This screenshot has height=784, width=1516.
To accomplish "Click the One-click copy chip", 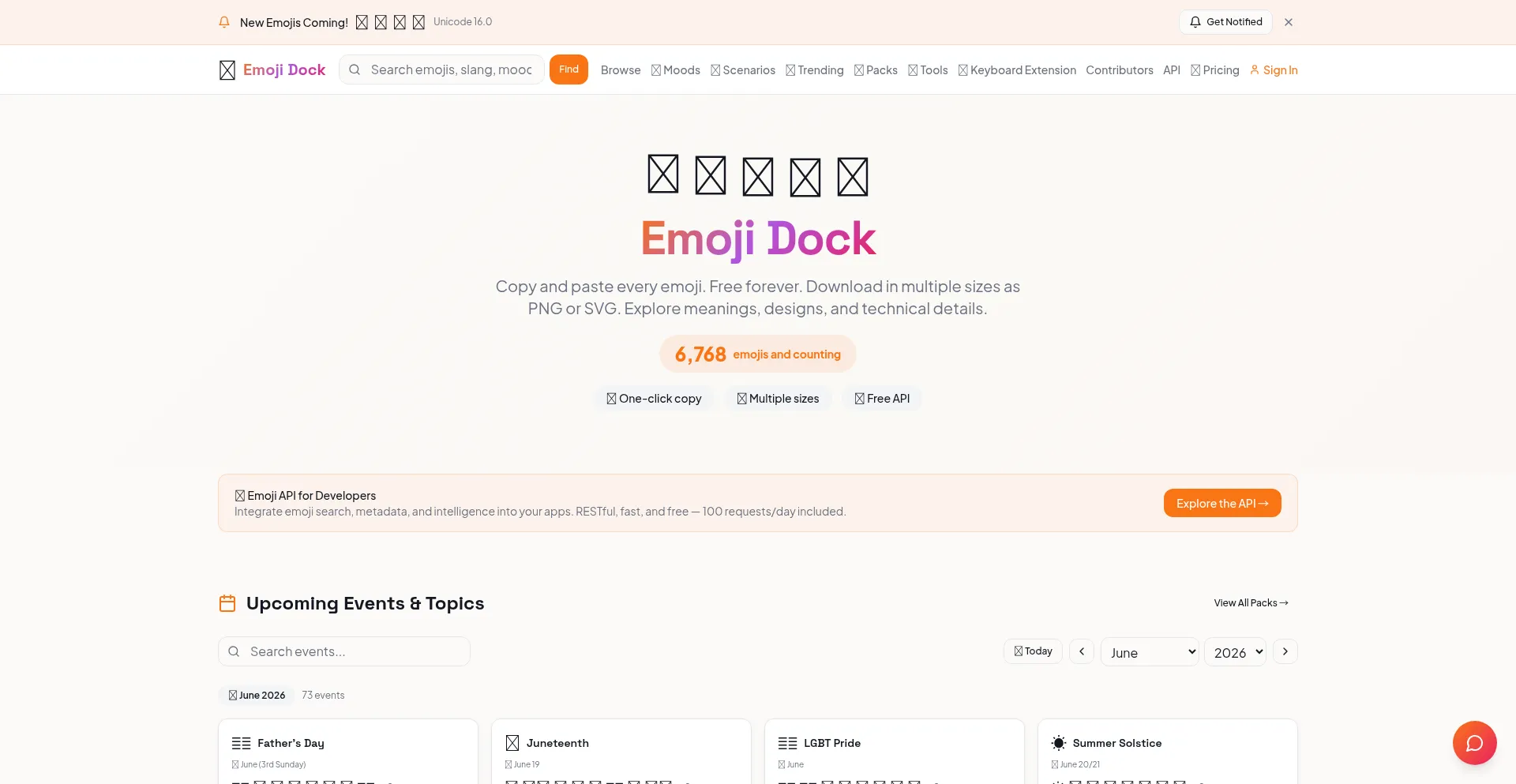I will coord(654,399).
